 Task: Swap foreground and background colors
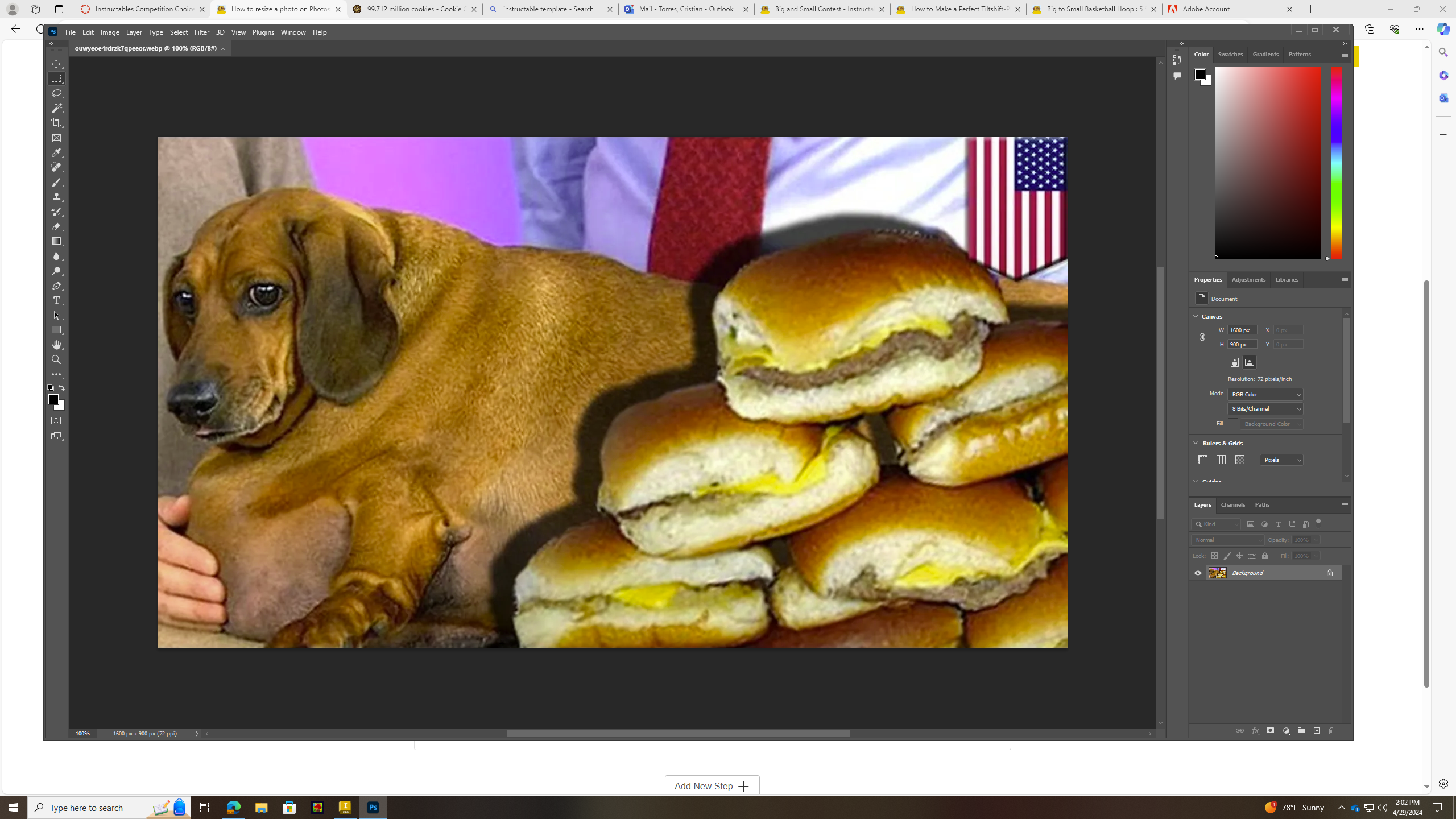[62, 388]
